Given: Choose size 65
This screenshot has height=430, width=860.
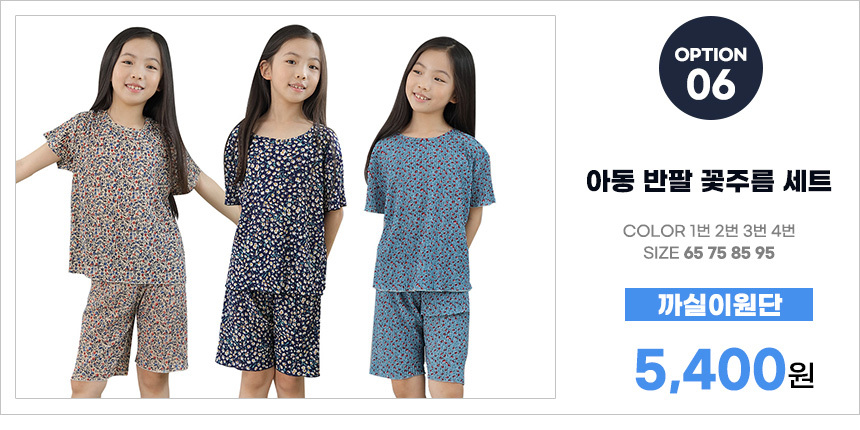Looking at the screenshot, I should (694, 253).
